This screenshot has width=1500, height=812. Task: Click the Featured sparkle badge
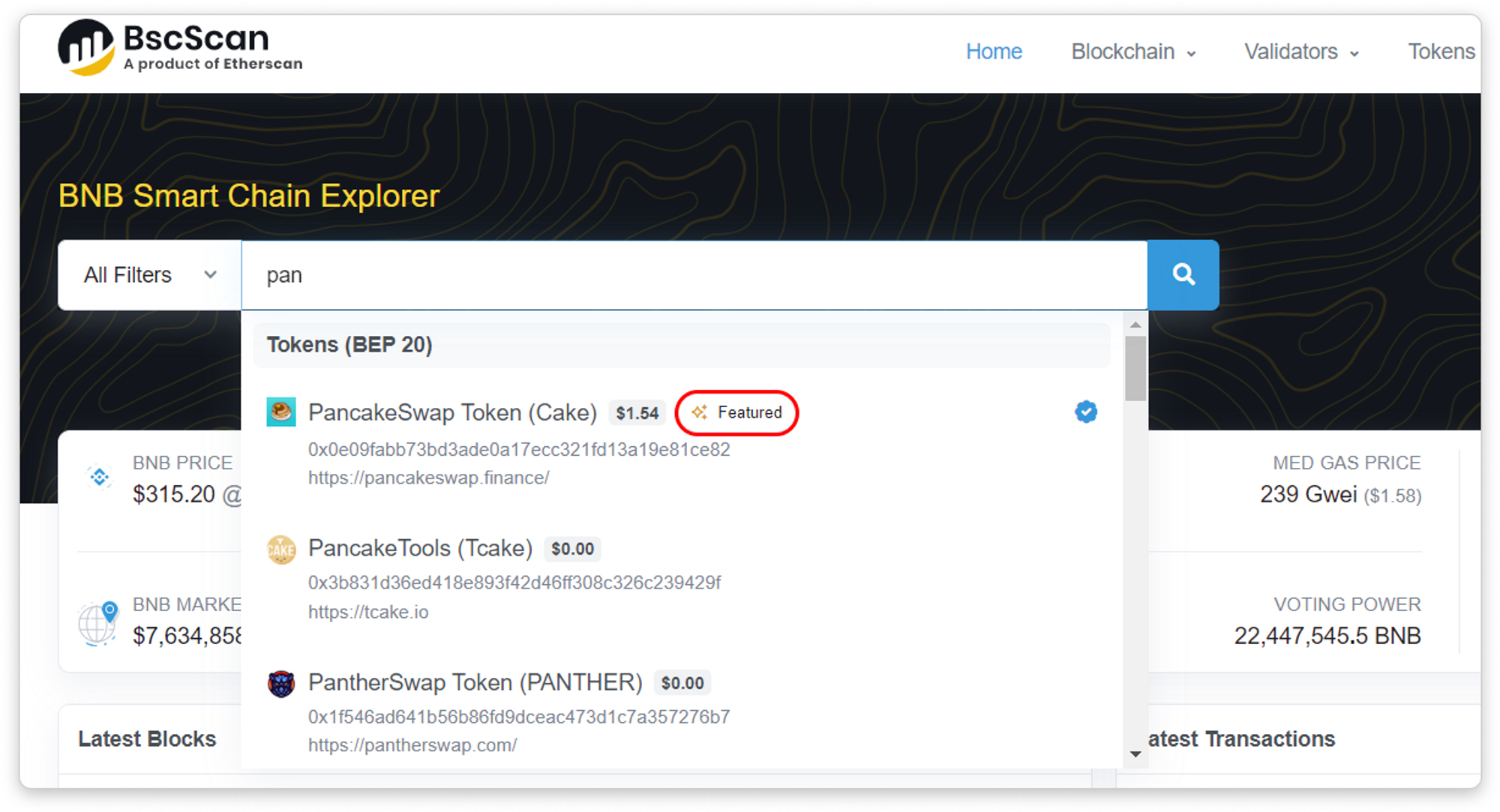[x=736, y=412]
